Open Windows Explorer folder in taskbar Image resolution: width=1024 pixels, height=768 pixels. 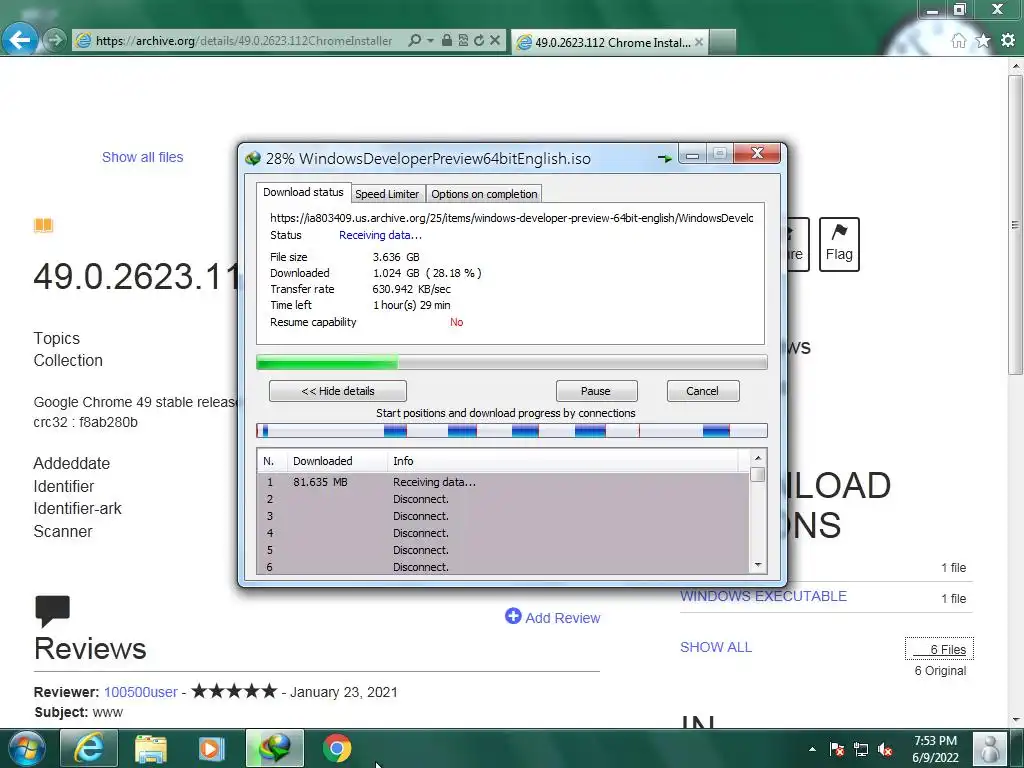coord(151,748)
